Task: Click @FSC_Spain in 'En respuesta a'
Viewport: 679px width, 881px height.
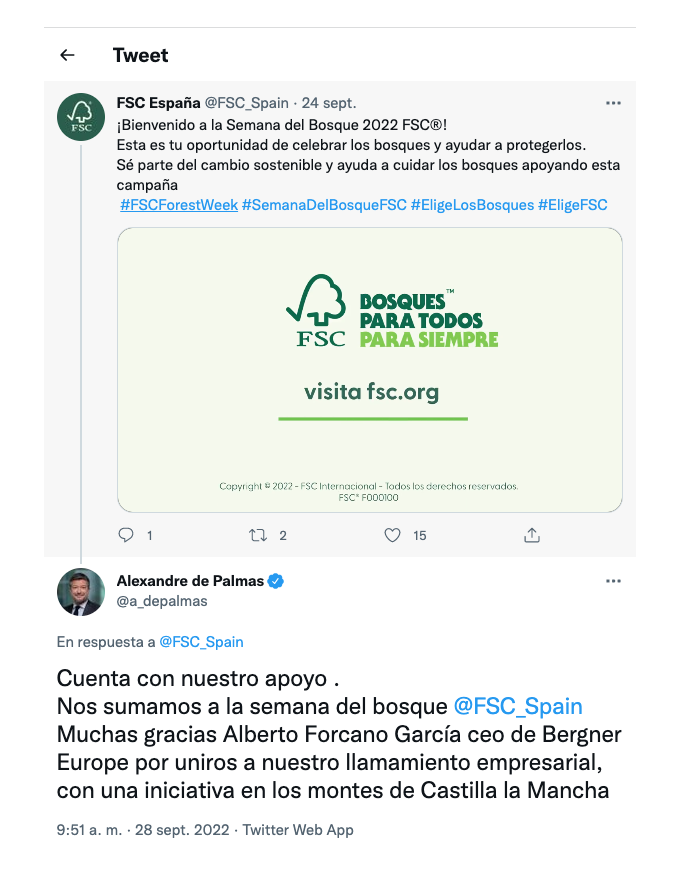Action: pyautogui.click(x=201, y=642)
